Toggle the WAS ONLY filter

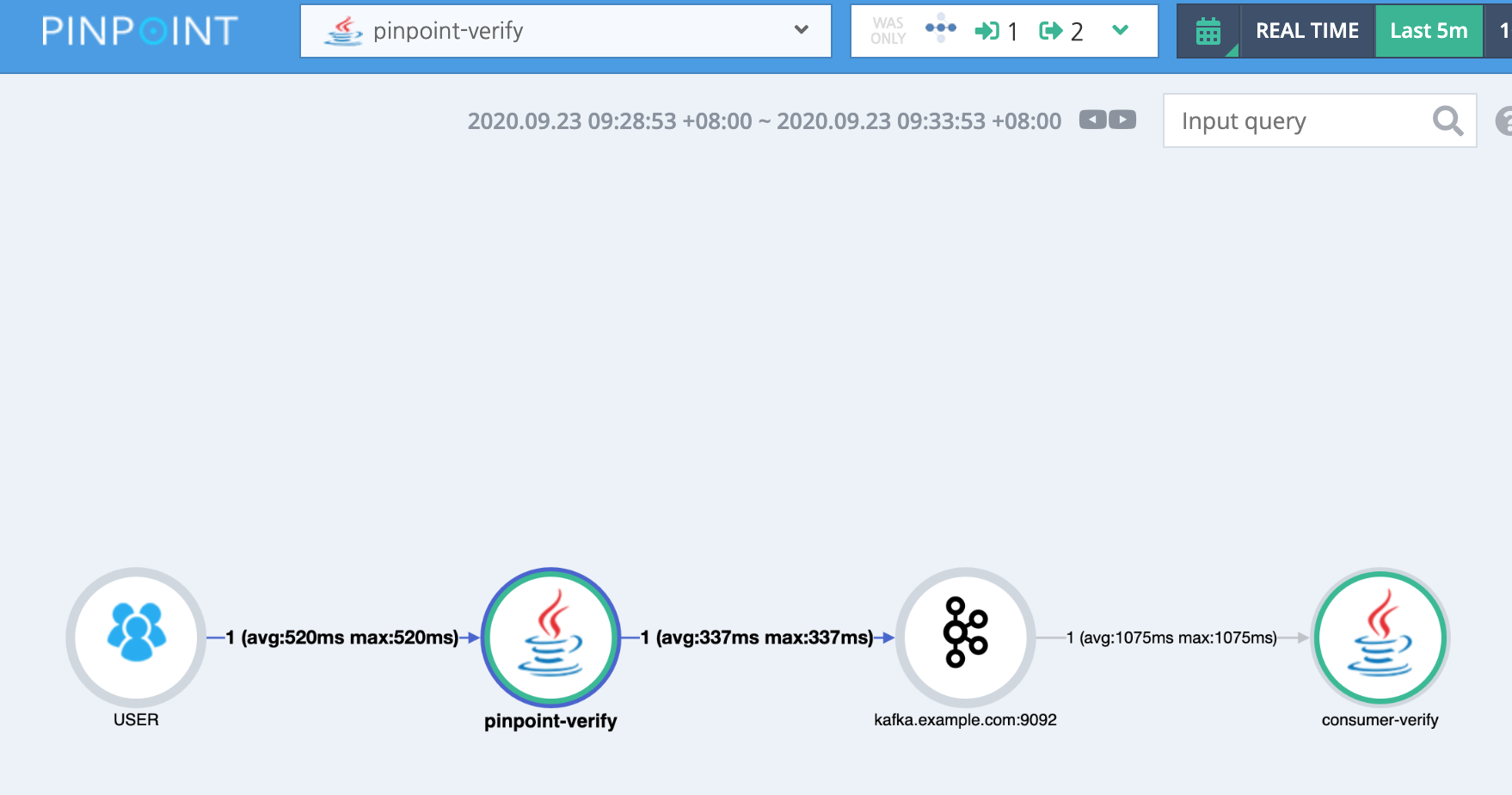click(x=888, y=31)
